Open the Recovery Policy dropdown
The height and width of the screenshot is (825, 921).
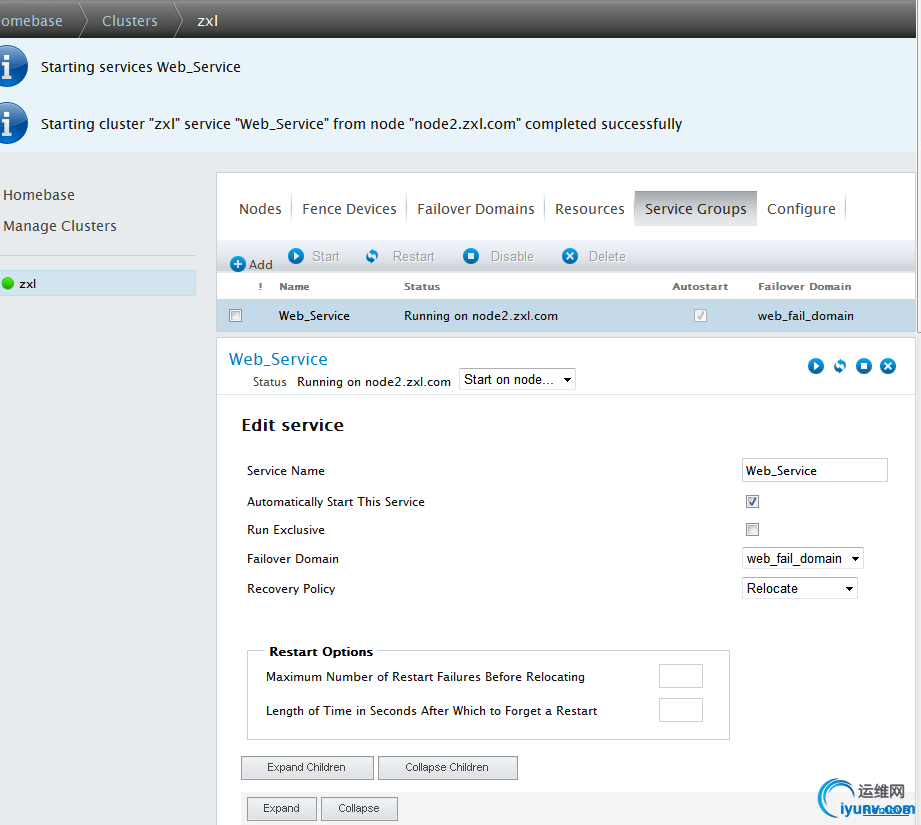[799, 588]
